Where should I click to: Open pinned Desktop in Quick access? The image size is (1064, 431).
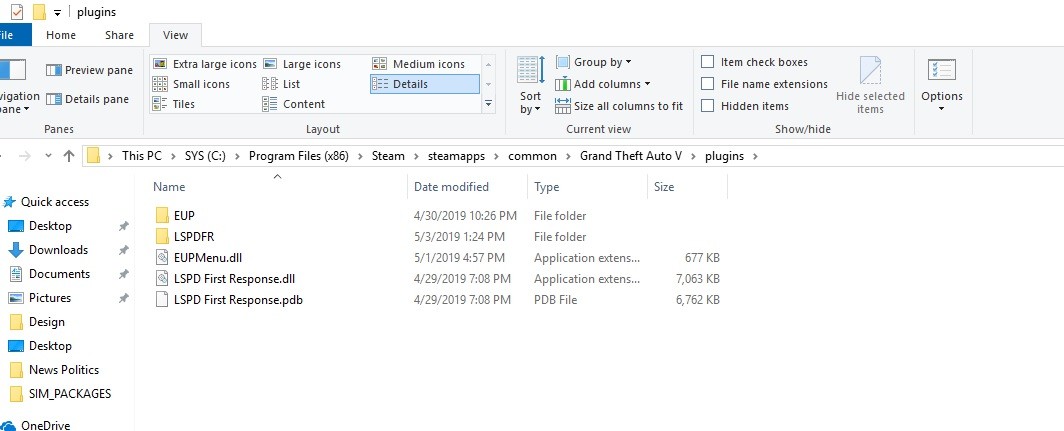(50, 226)
